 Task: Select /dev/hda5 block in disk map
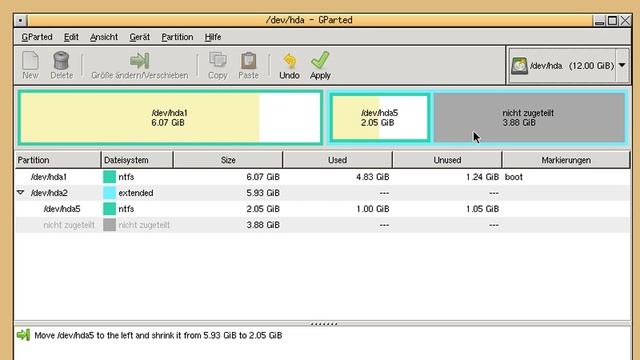380,118
